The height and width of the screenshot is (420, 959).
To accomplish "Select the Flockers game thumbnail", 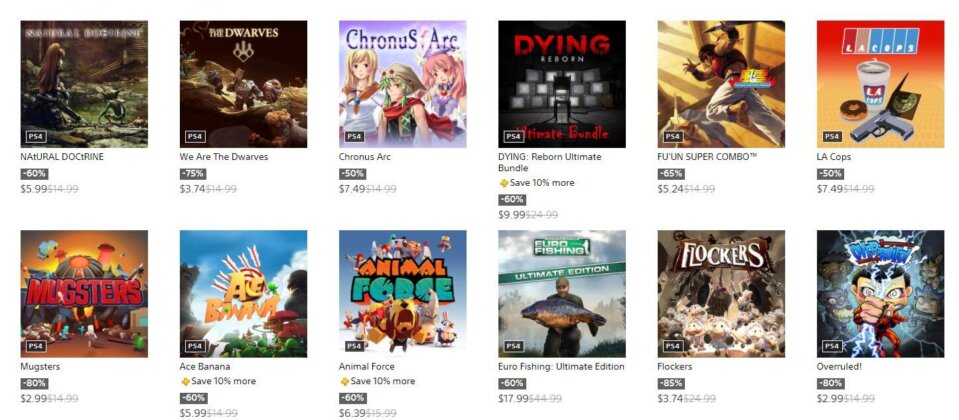I will pos(721,294).
